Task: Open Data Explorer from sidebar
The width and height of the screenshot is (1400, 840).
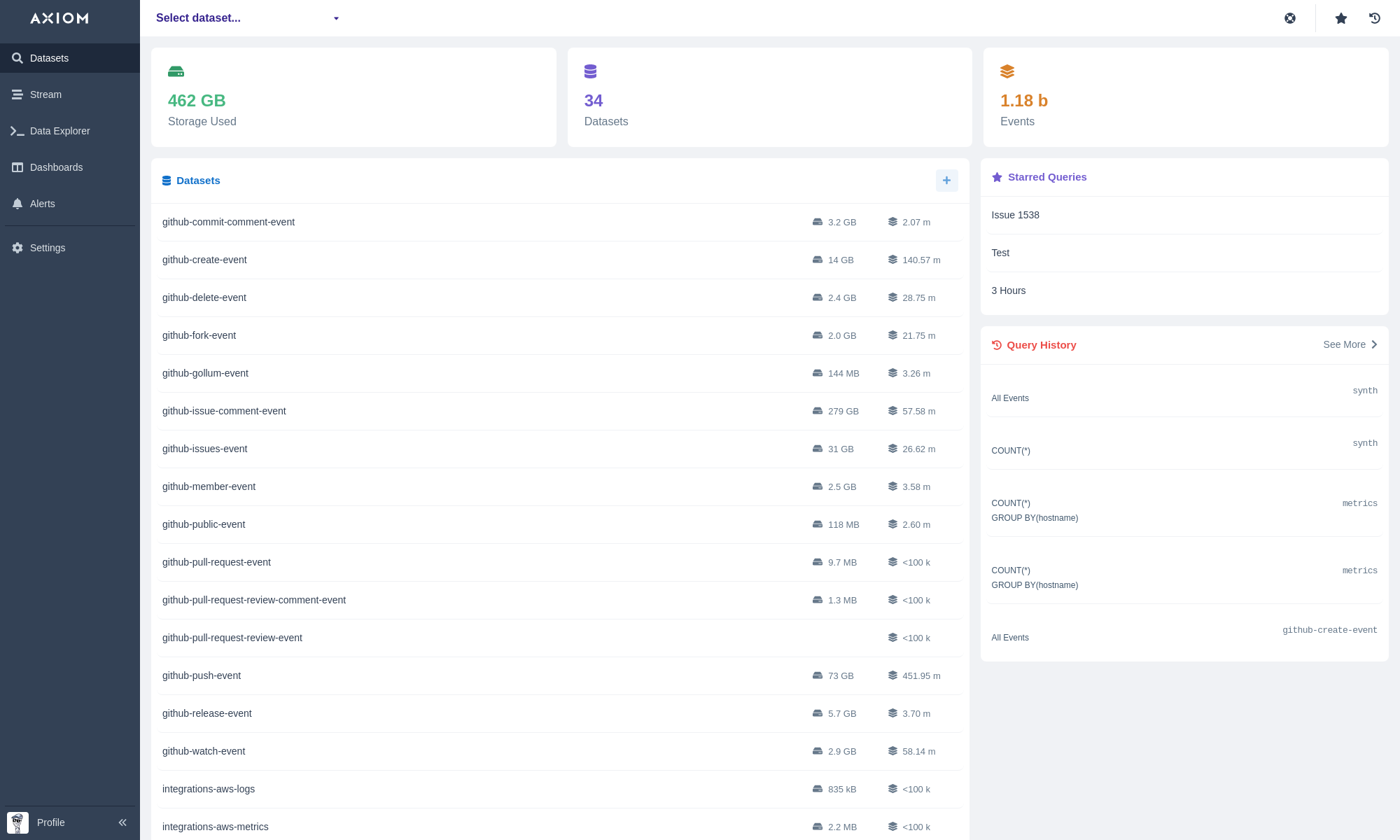Action: [x=59, y=131]
